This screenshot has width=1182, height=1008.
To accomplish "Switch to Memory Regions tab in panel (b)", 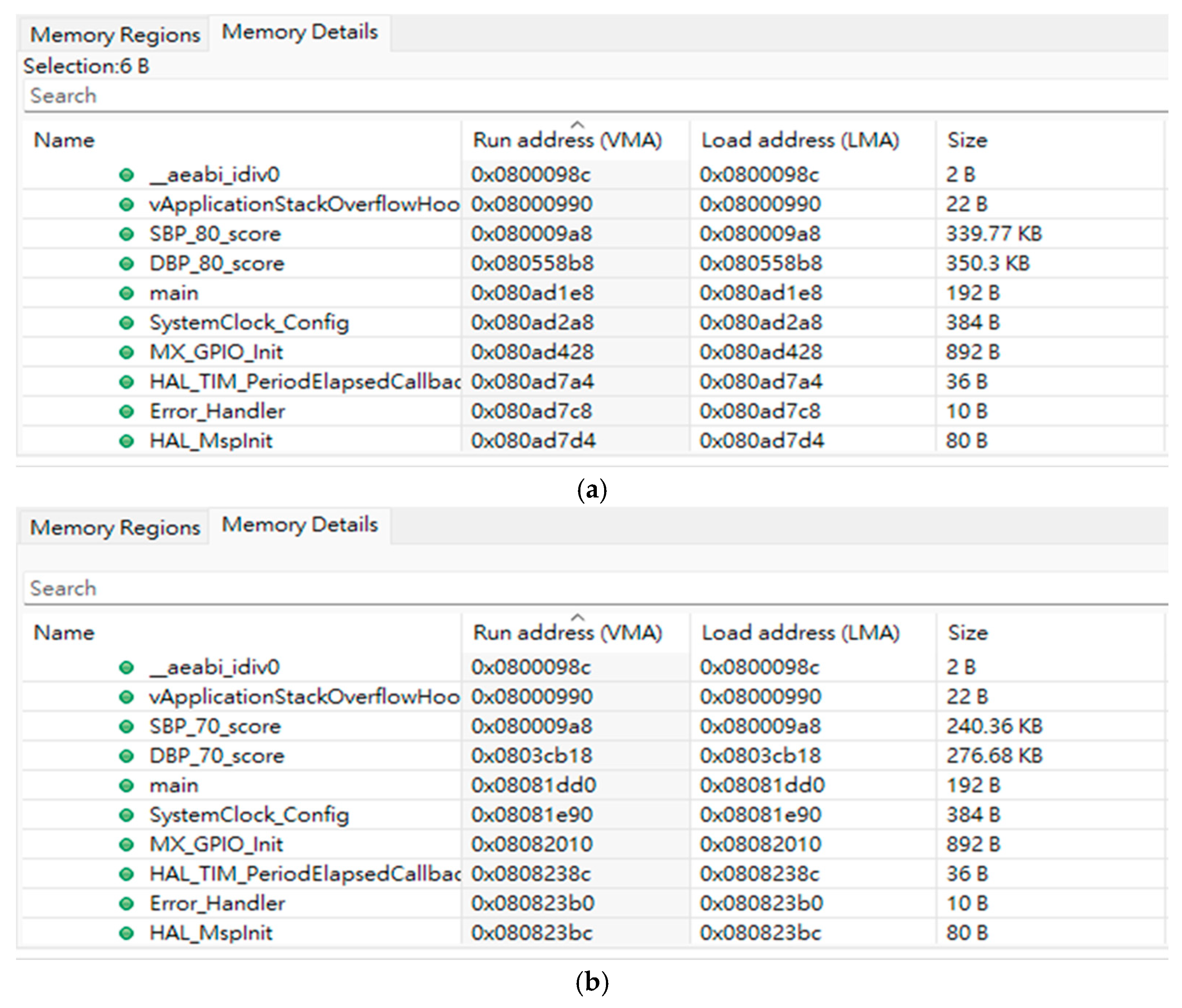I will coord(115,528).
